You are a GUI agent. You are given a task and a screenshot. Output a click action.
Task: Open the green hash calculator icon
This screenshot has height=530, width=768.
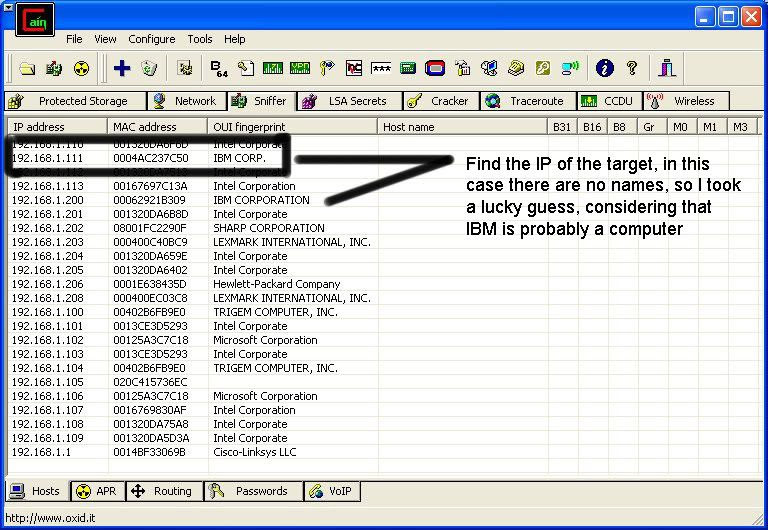click(408, 68)
